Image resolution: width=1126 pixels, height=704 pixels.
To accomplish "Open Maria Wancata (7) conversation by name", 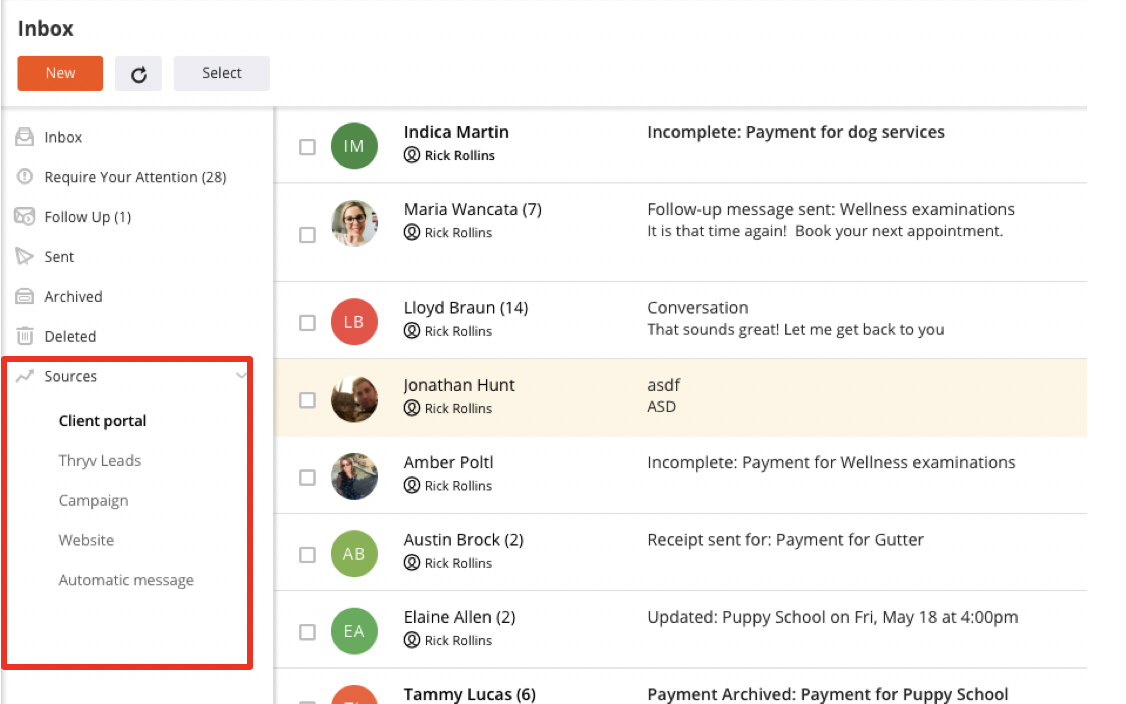I will pos(473,210).
